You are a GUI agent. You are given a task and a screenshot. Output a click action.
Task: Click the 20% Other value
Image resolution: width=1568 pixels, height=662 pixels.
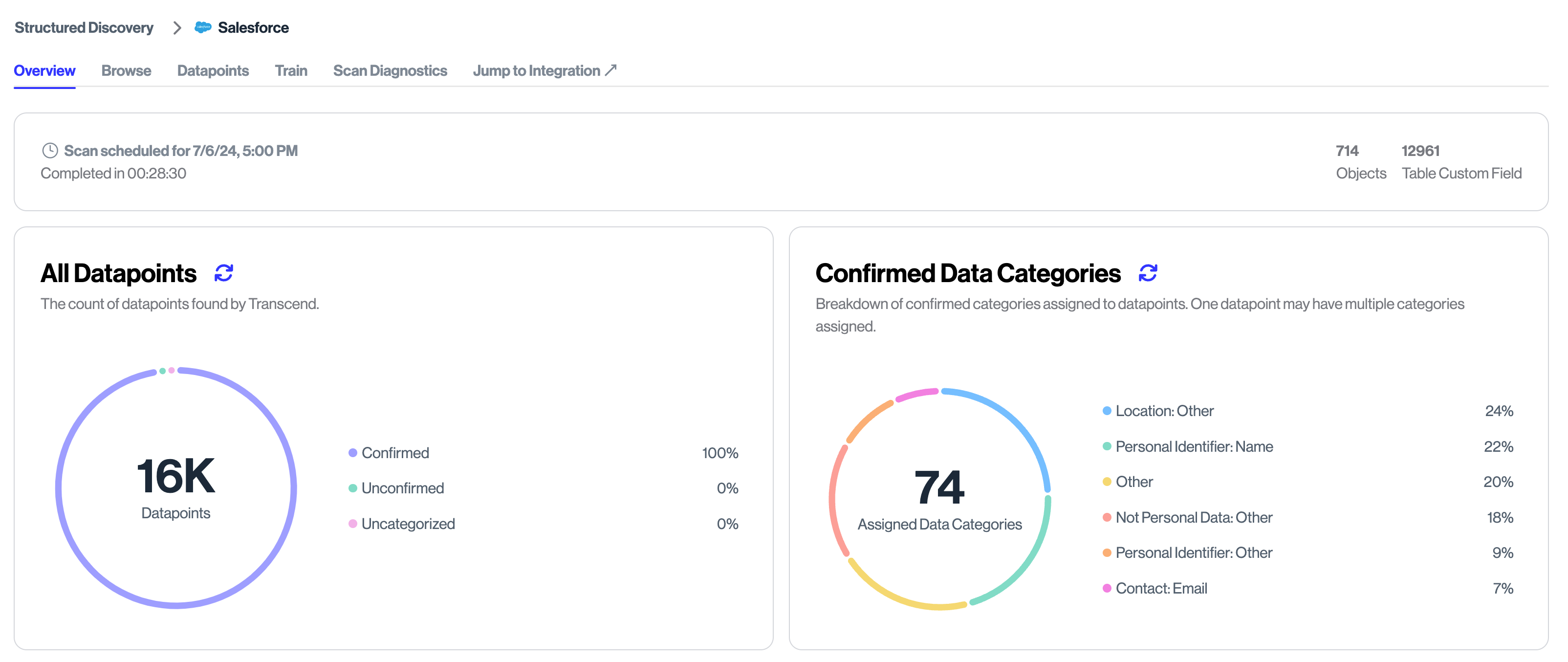[1499, 482]
